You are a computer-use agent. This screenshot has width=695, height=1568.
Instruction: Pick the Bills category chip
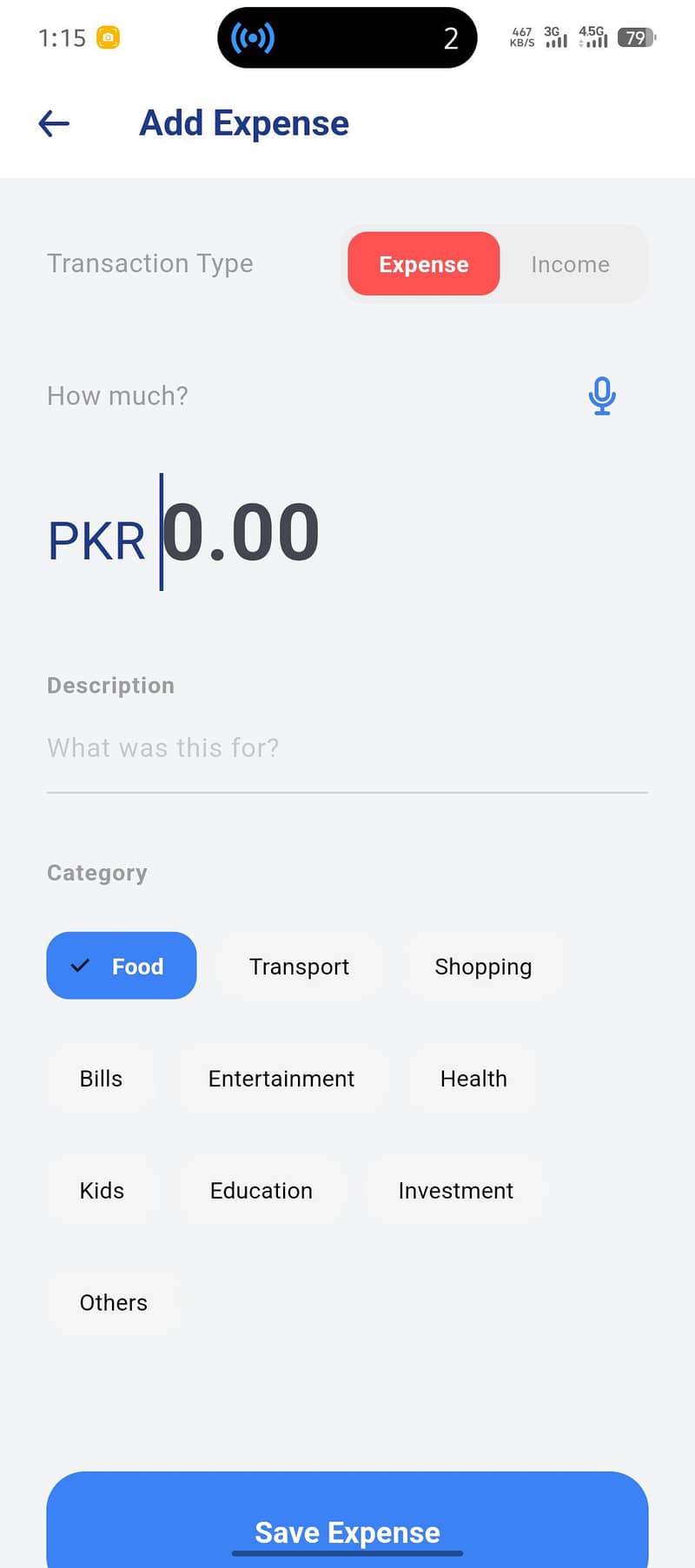click(x=101, y=1079)
